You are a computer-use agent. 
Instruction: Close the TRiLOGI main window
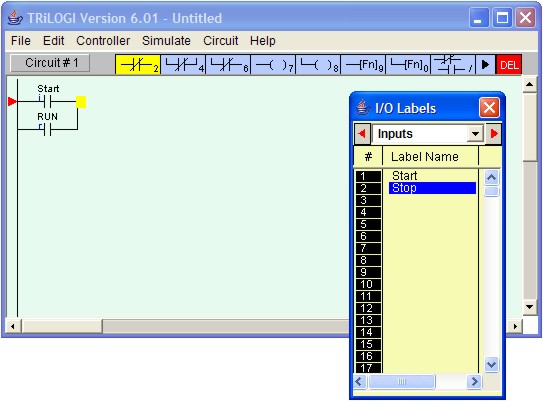coord(525,17)
